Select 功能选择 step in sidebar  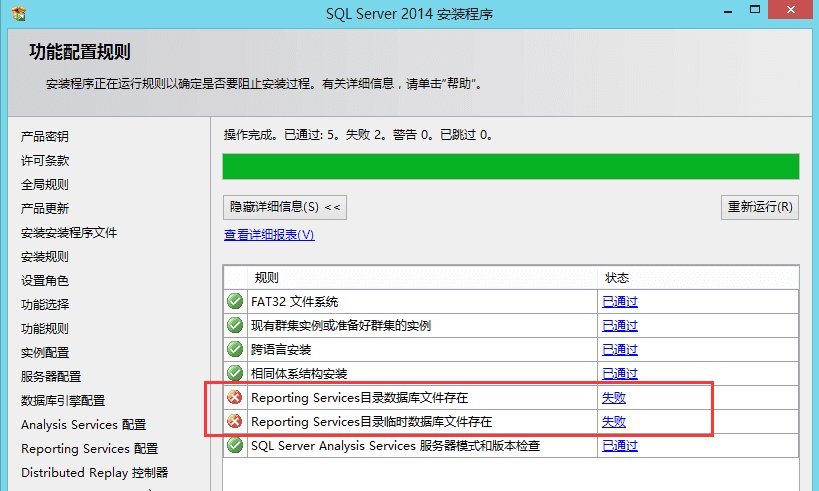[x=45, y=305]
